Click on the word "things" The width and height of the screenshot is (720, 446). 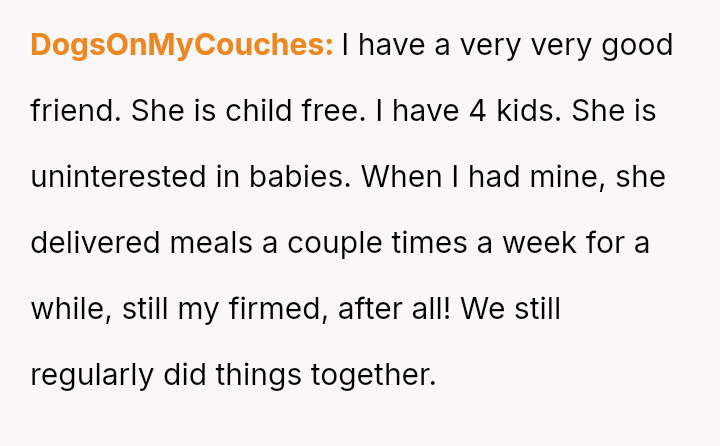pyautogui.click(x=265, y=375)
